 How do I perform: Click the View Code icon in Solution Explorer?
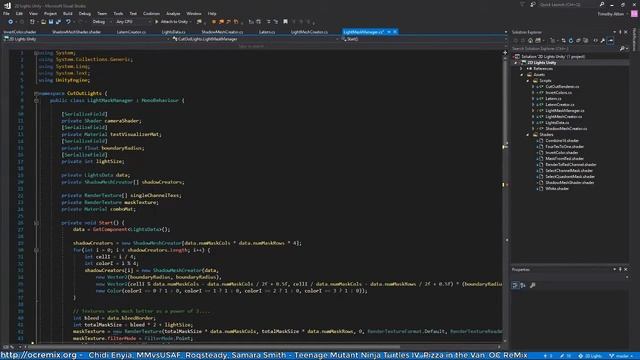tap(596, 40)
